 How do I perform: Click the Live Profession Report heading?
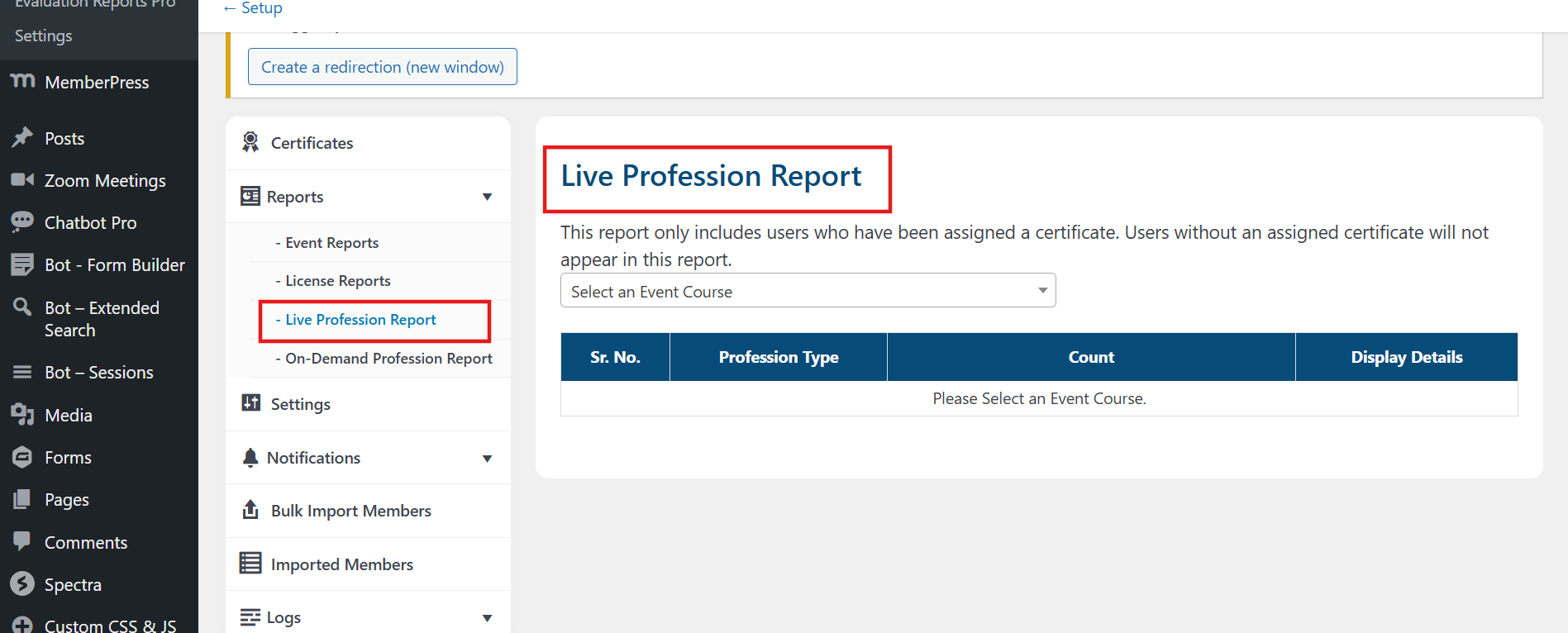711,176
